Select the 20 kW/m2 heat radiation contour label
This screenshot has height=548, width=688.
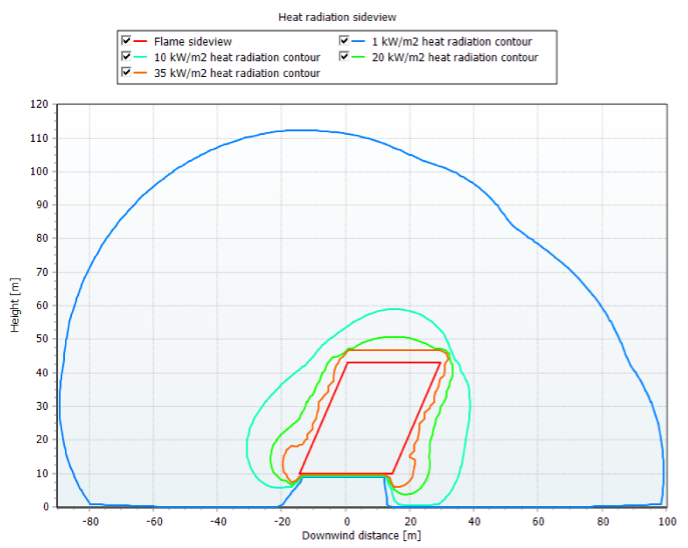(x=455, y=57)
